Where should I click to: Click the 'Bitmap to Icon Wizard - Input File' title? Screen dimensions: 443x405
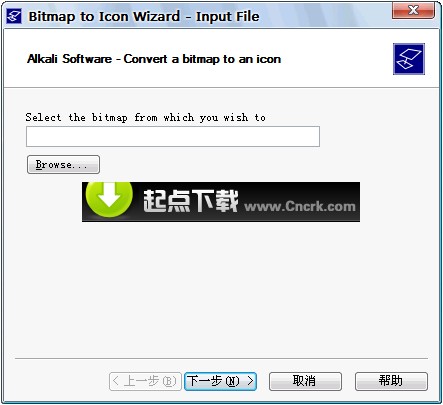pos(144,16)
